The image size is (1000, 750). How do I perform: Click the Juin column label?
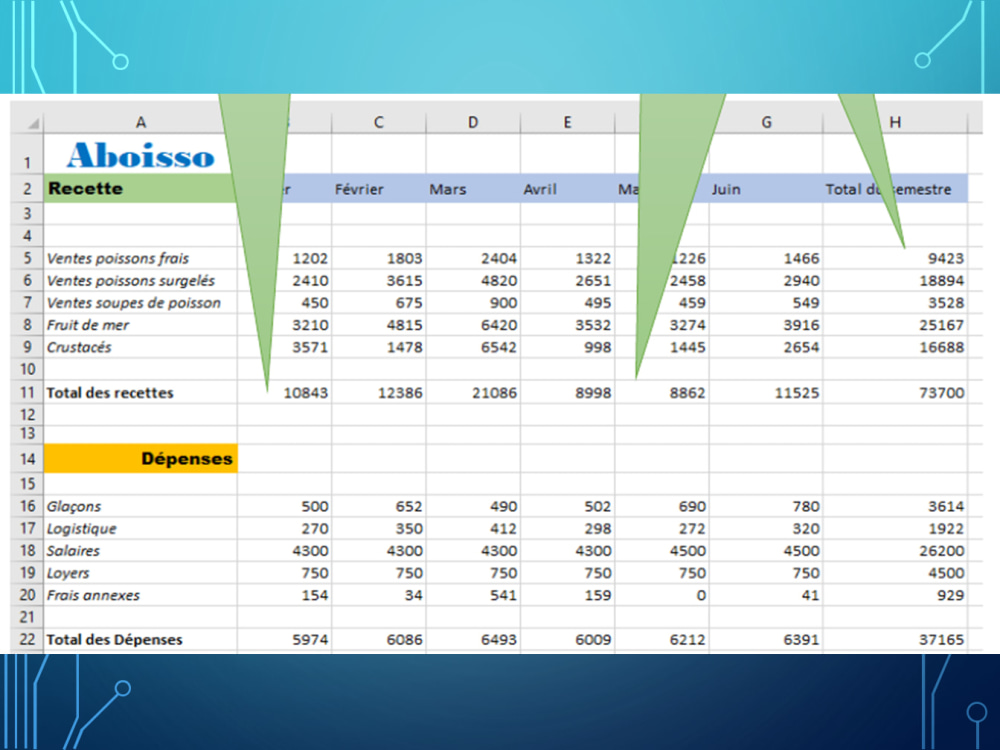(x=726, y=189)
